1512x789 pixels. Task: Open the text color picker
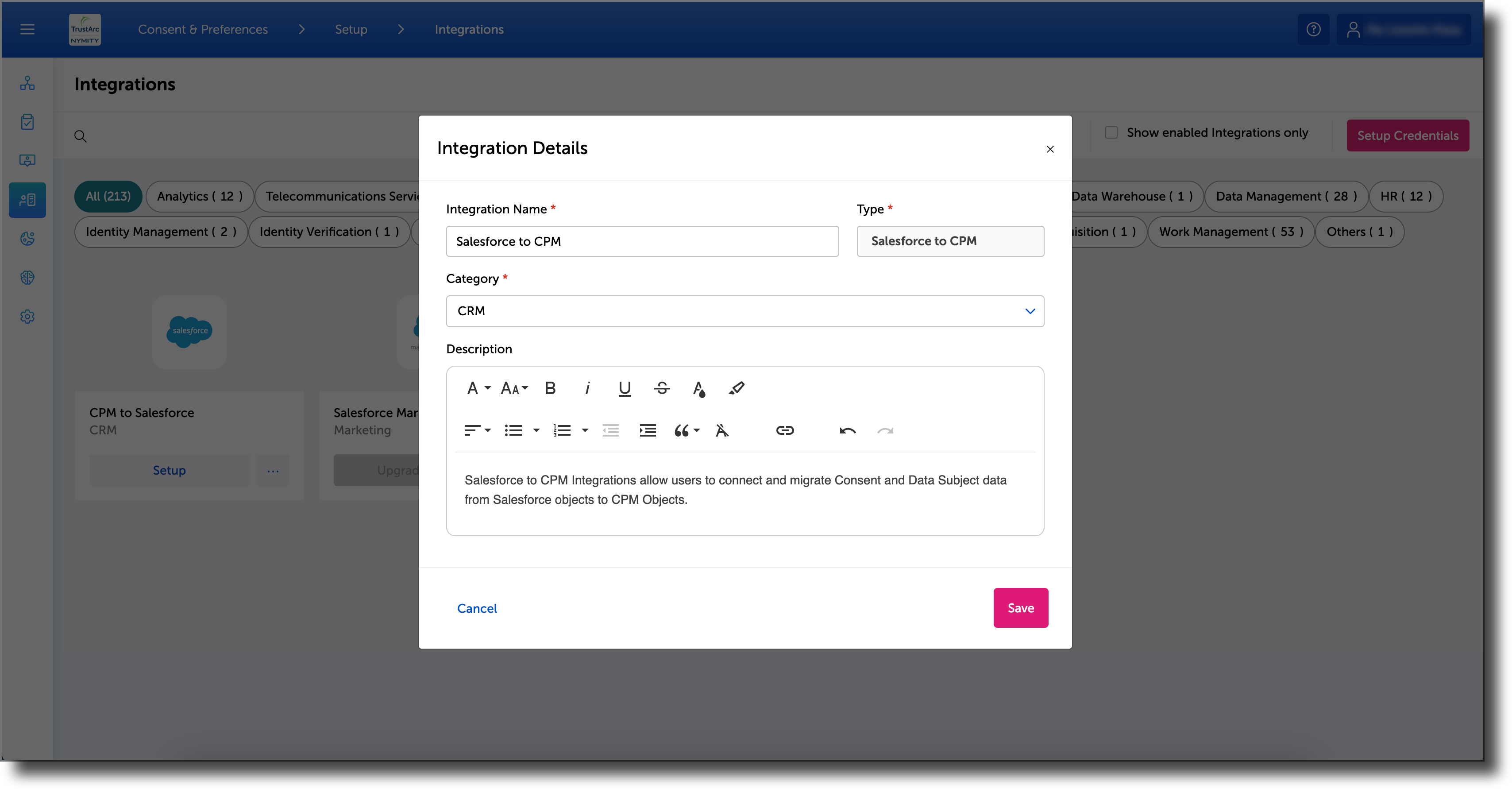click(698, 388)
